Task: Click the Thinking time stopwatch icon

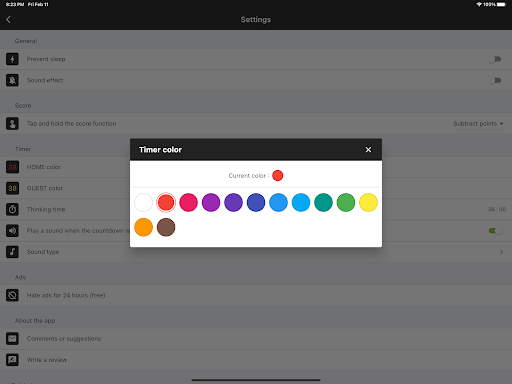Action: pos(12,209)
